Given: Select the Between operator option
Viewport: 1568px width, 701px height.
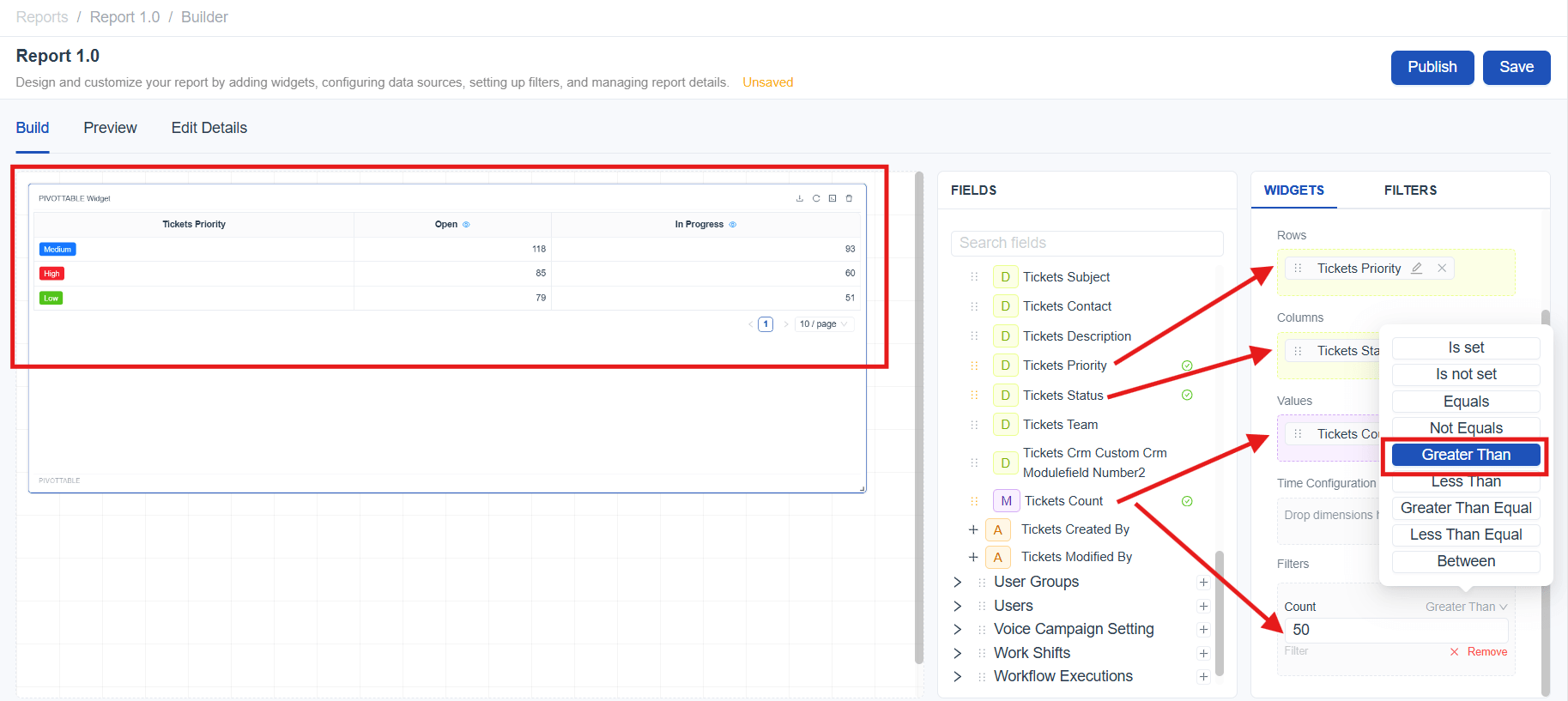Looking at the screenshot, I should (x=1465, y=561).
